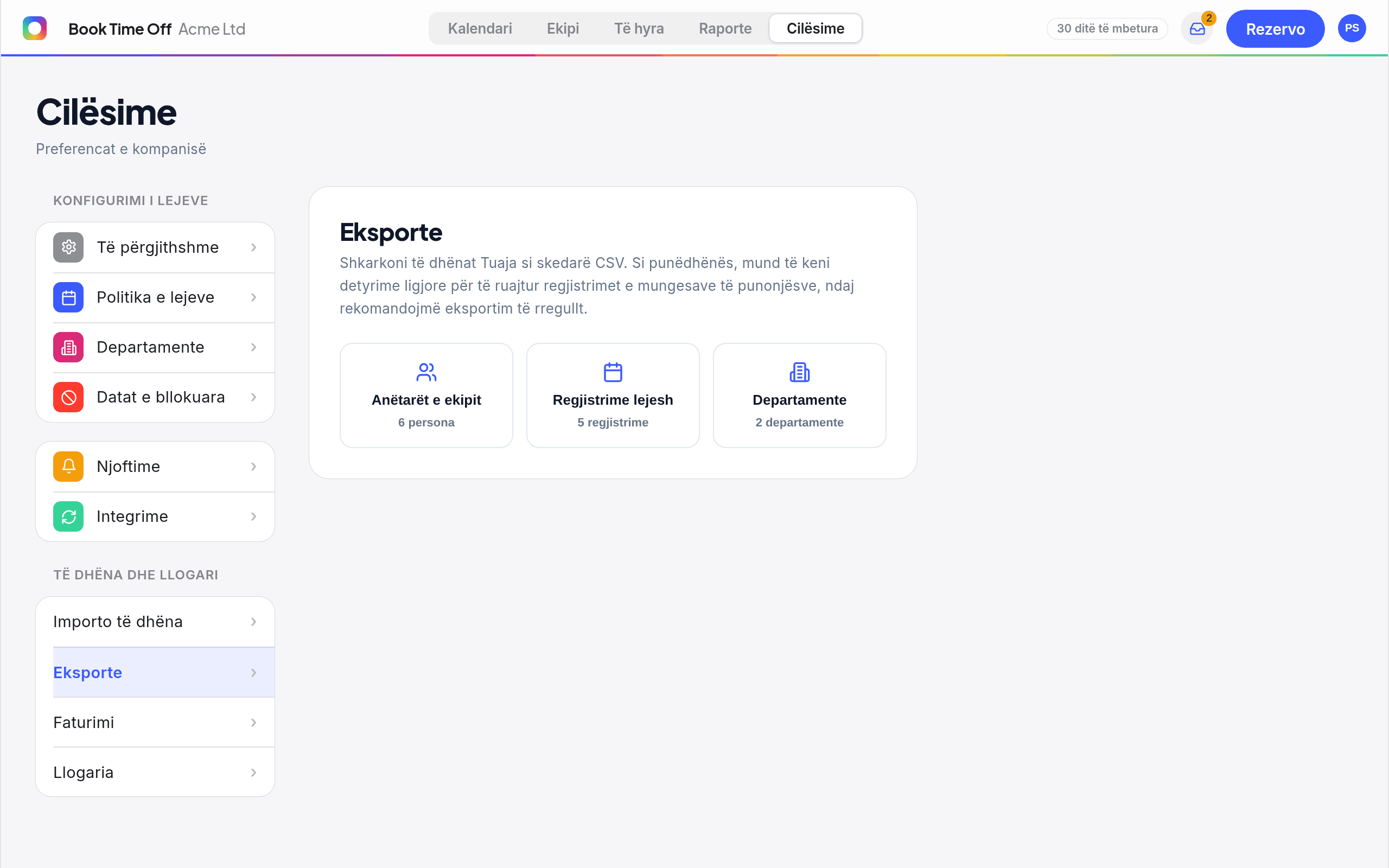Viewport: 1389px width, 868px height.
Task: Click the Cilësime page title
Action: point(106,112)
